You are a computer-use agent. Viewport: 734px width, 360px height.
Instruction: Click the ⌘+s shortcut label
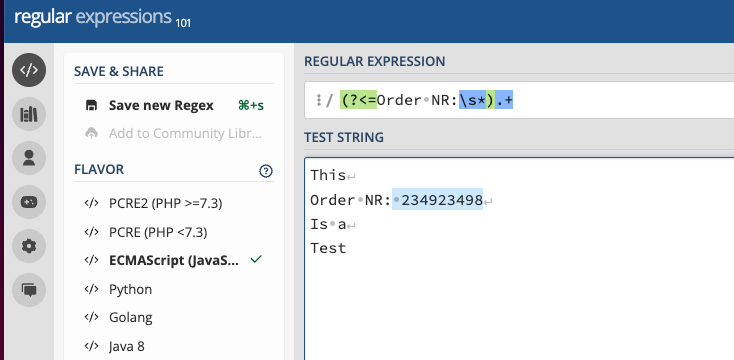click(251, 105)
